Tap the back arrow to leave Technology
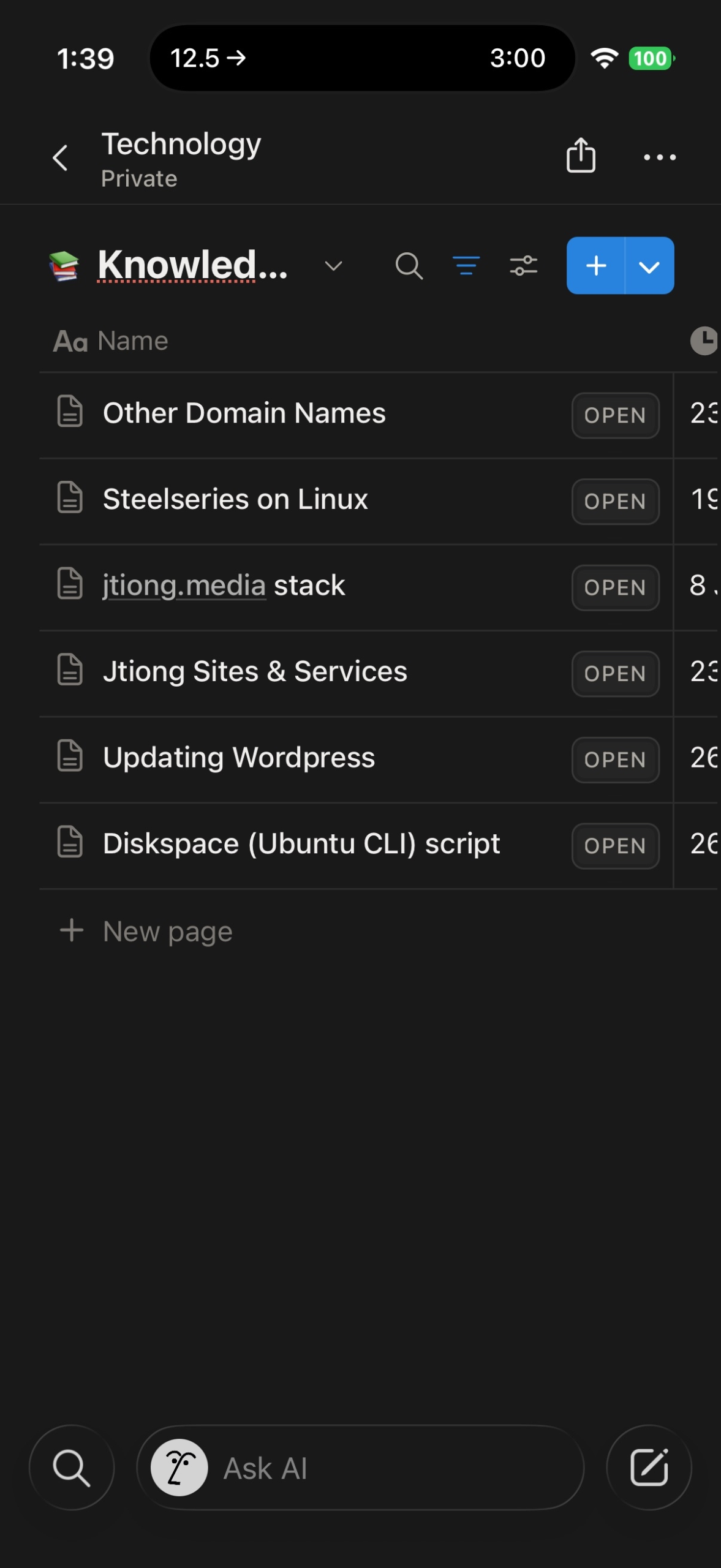The width and height of the screenshot is (721, 1568). click(x=60, y=158)
